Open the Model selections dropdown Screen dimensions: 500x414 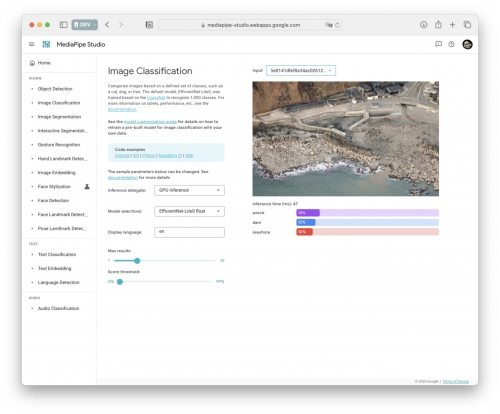tap(189, 211)
